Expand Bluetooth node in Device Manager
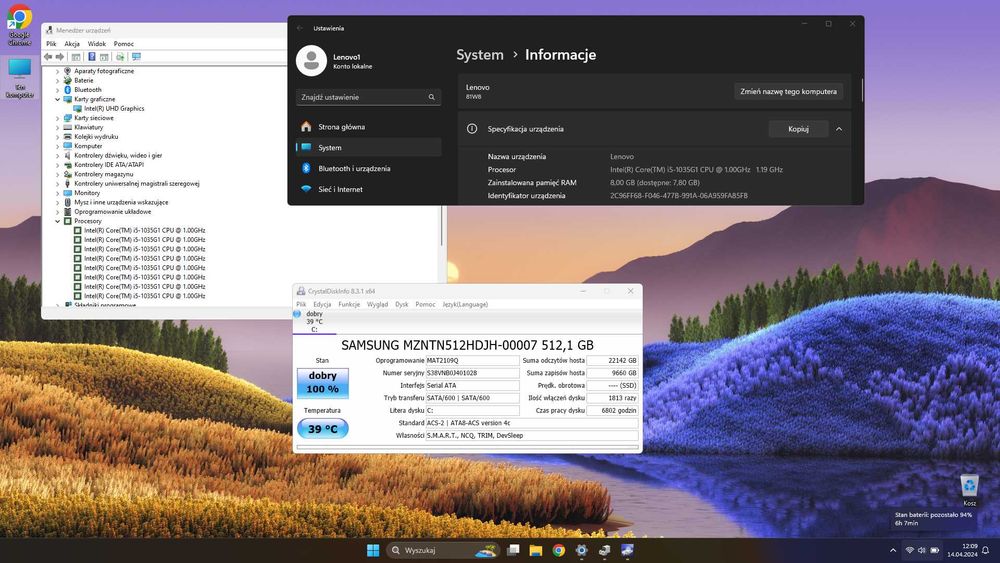This screenshot has width=1000, height=563. [57, 90]
